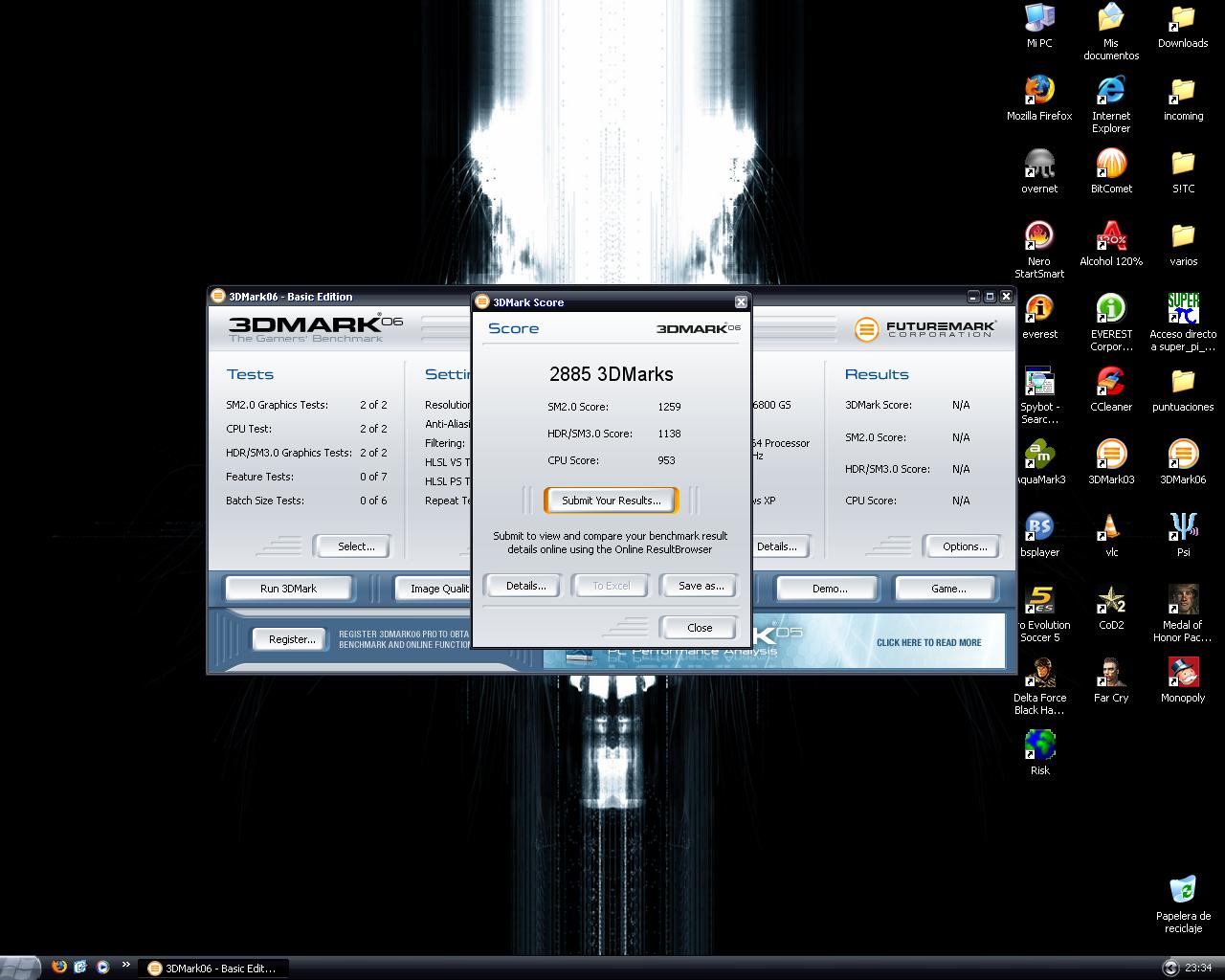Open the SITC folder icon
1225x980 pixels.
pos(1183,170)
